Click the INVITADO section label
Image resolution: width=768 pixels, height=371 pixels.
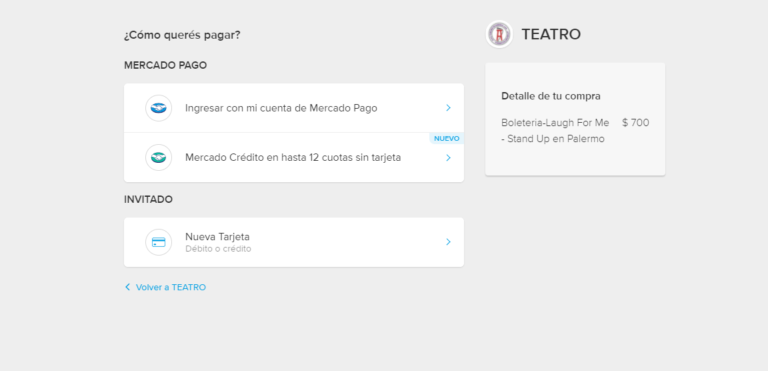(x=148, y=199)
